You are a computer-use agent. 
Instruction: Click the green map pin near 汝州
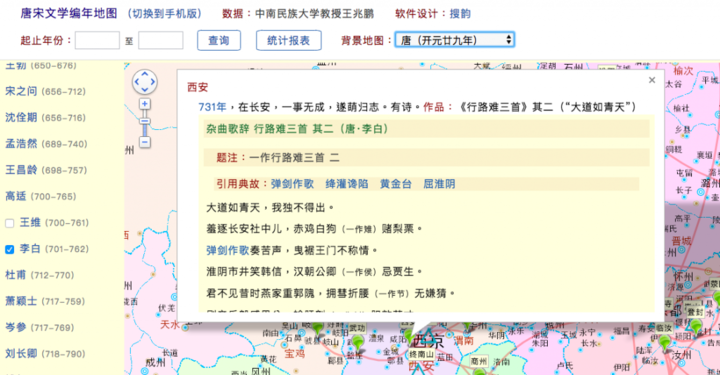click(664, 343)
